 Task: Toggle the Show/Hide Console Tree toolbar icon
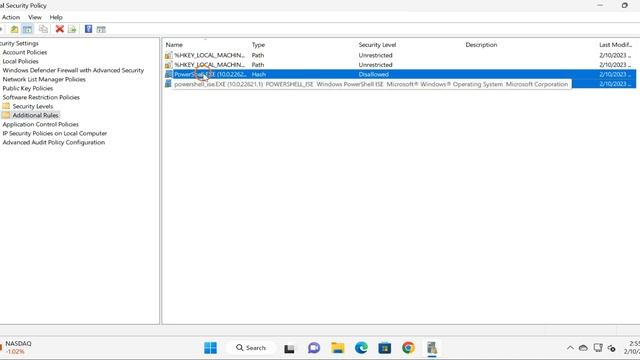27,29
